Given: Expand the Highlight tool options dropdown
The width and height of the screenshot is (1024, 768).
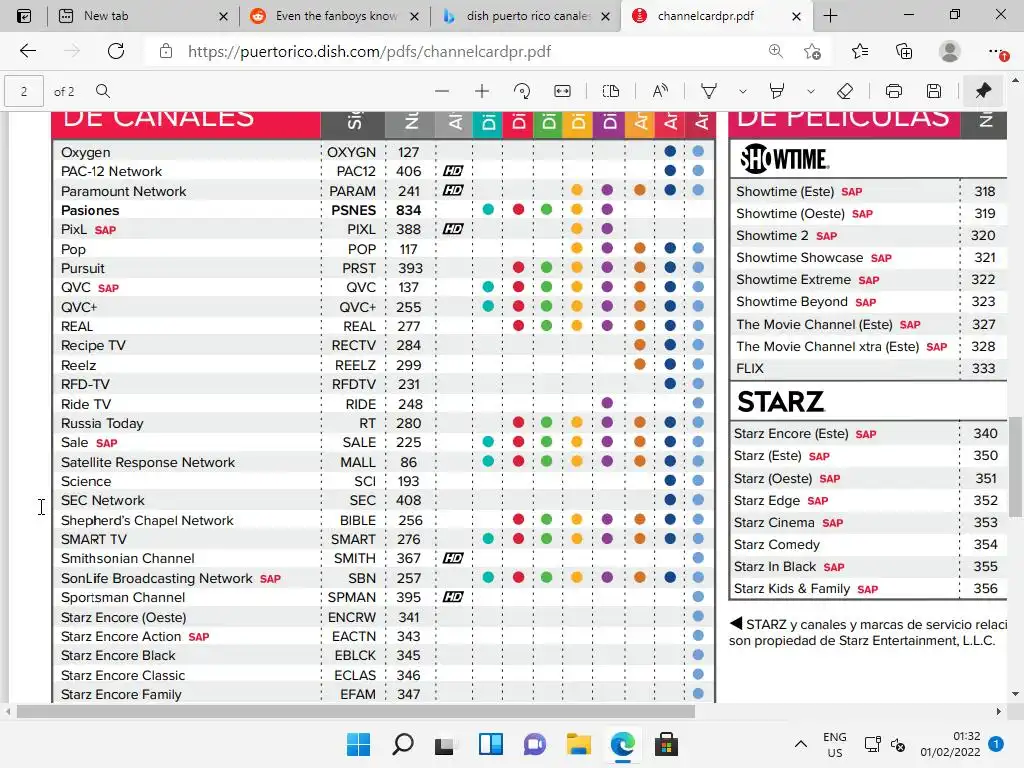Looking at the screenshot, I should tap(810, 91).
